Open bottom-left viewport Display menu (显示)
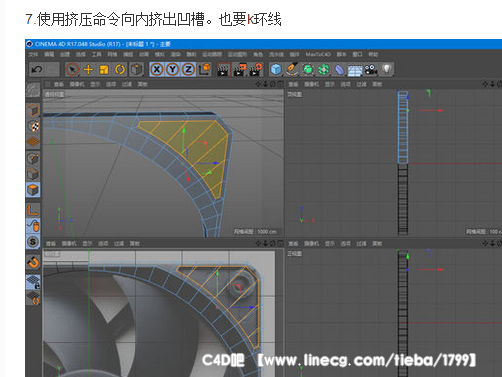The image size is (502, 377). (x=87, y=244)
